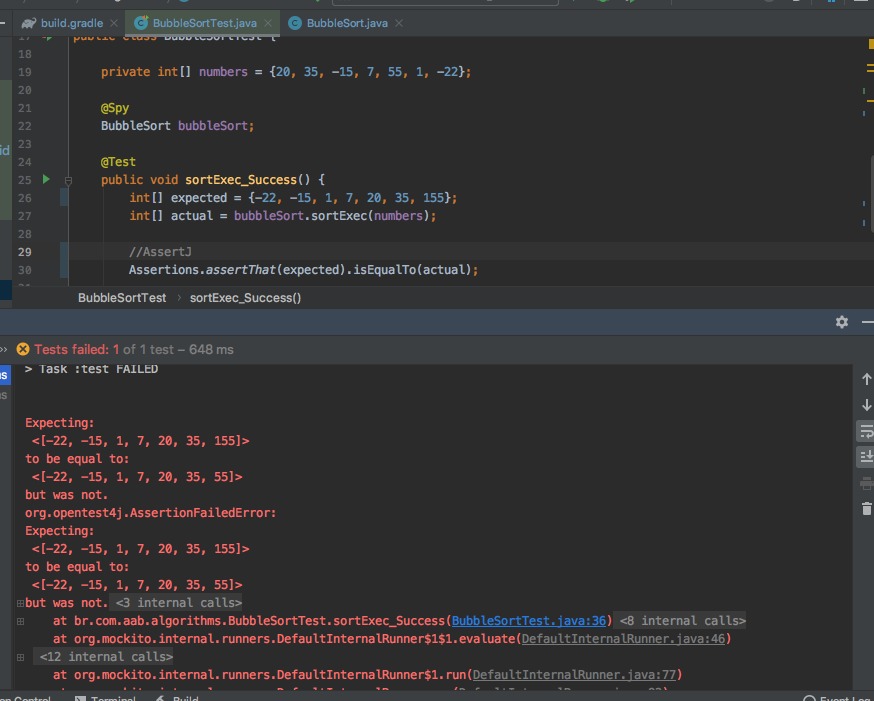Expand the 12 internal calls fold
The image size is (874, 701).
[x=106, y=657]
